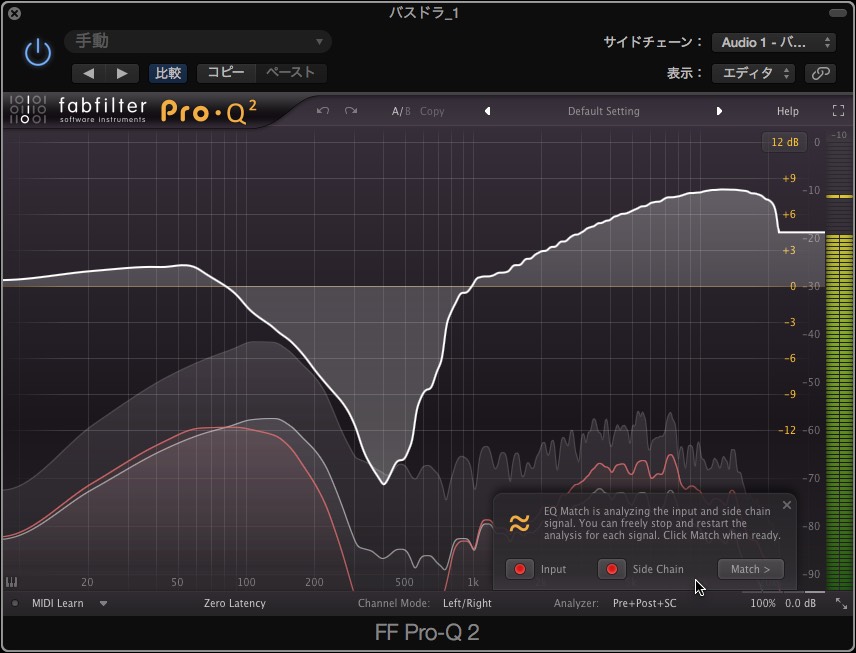Click the コピー button
The width and height of the screenshot is (856, 653).
pyautogui.click(x=226, y=73)
